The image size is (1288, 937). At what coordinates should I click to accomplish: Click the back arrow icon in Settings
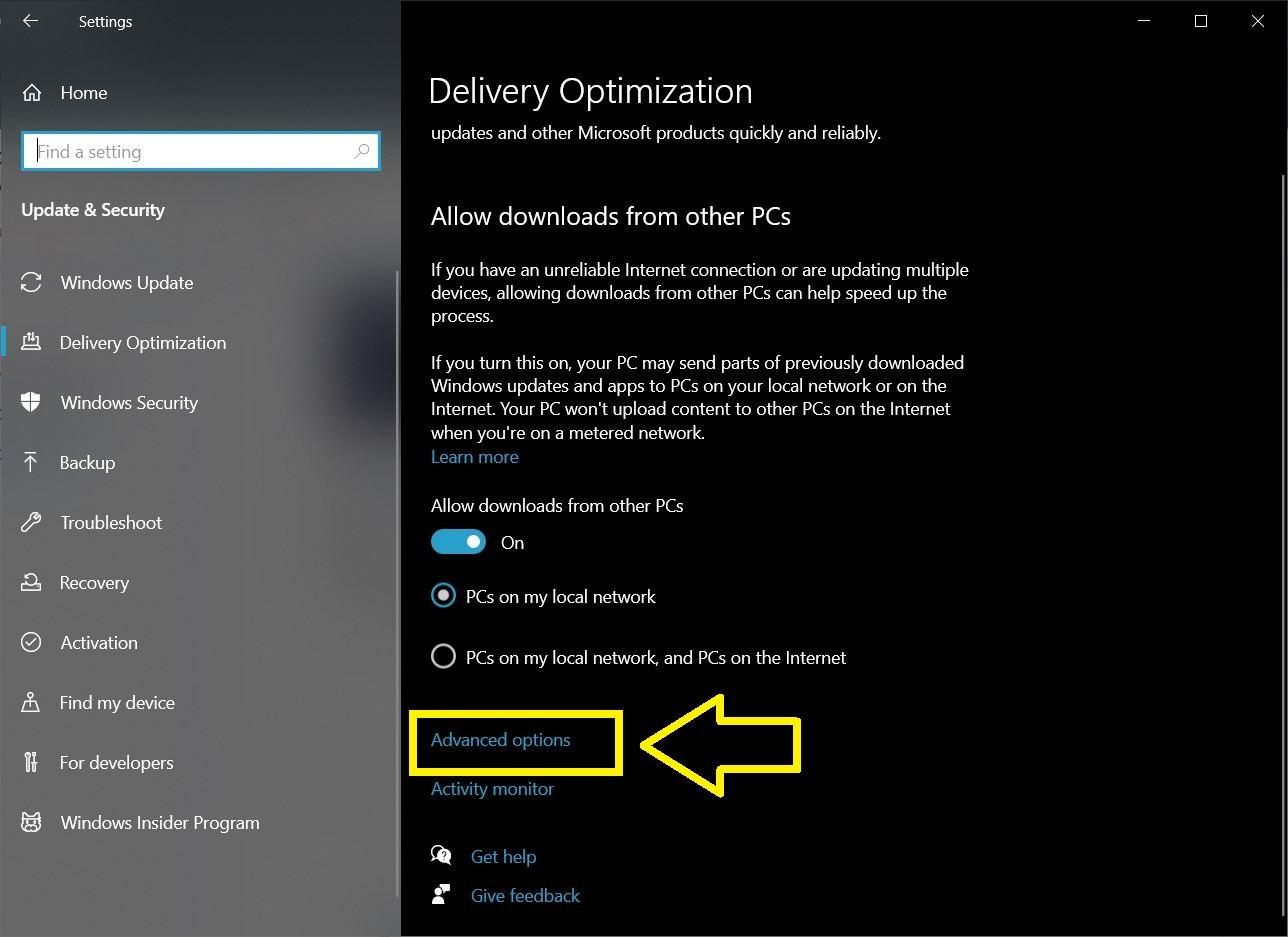tap(30, 21)
